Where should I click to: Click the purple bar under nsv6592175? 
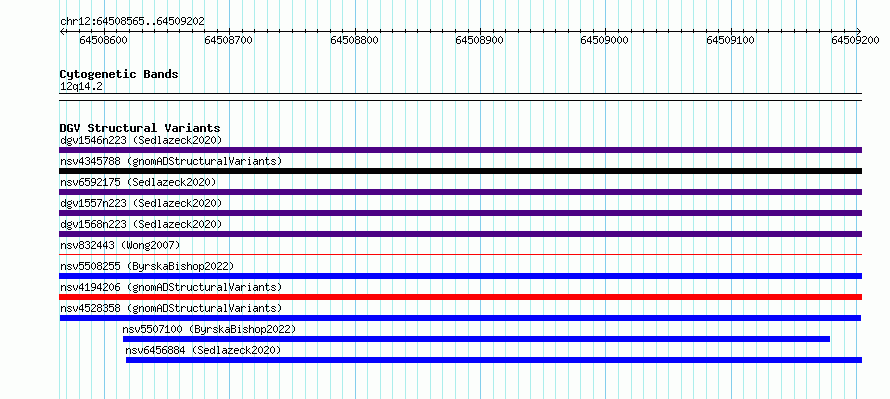460,192
